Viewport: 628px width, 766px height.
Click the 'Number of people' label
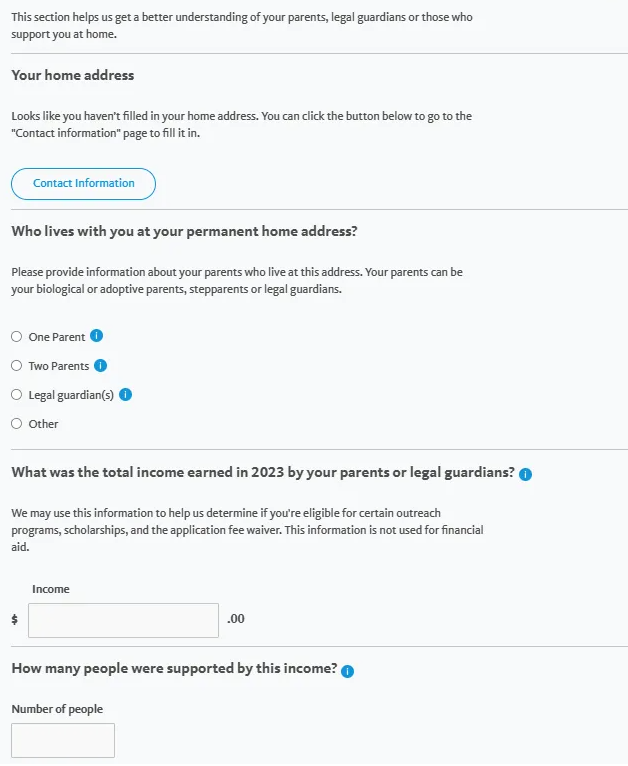(x=57, y=709)
